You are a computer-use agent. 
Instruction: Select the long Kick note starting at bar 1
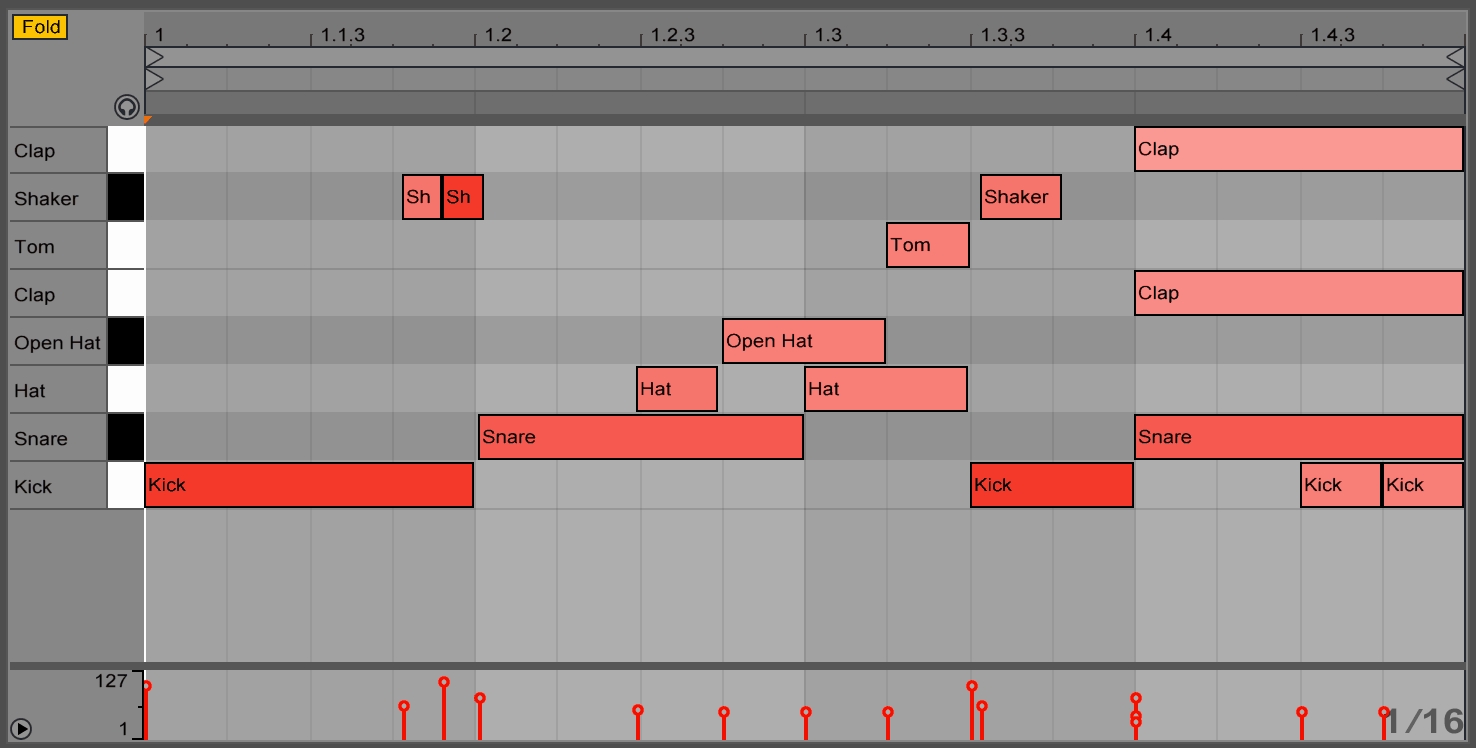tap(309, 485)
